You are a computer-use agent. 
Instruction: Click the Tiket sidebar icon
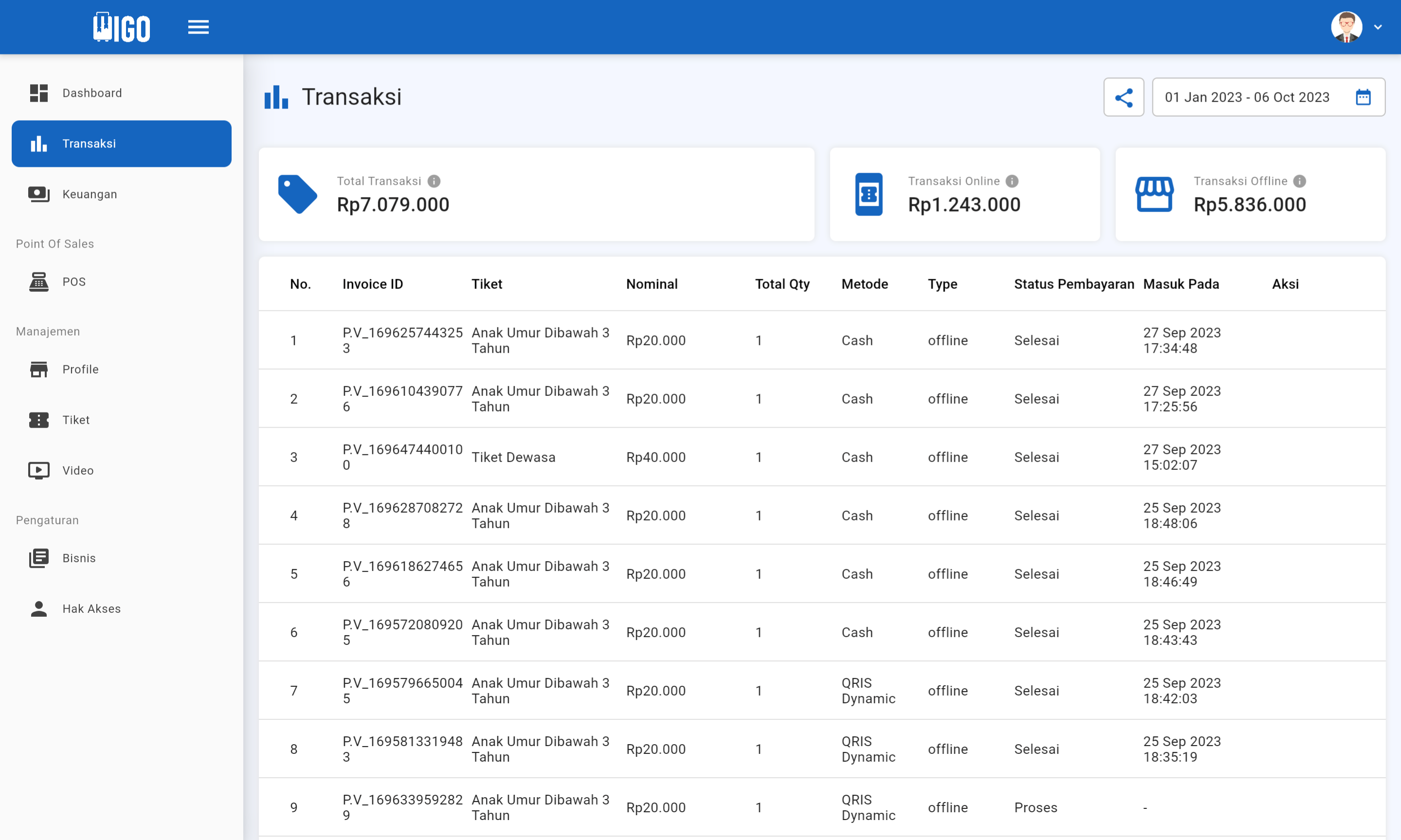pos(38,420)
